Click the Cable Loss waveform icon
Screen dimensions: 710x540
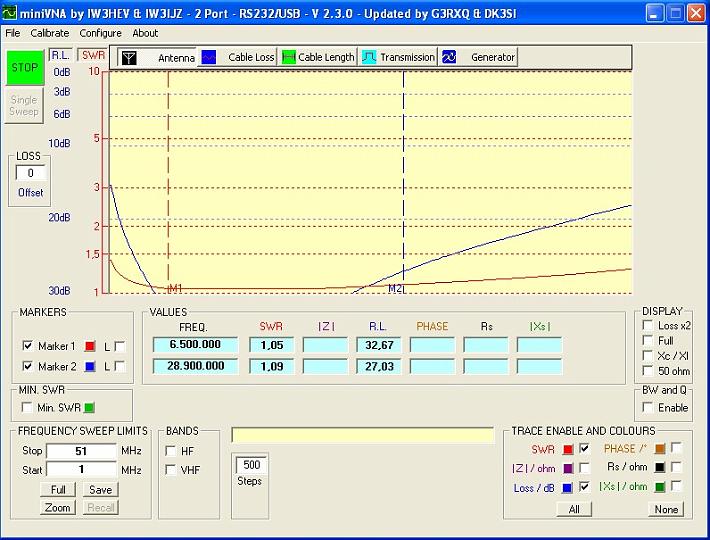pyautogui.click(x=209, y=57)
